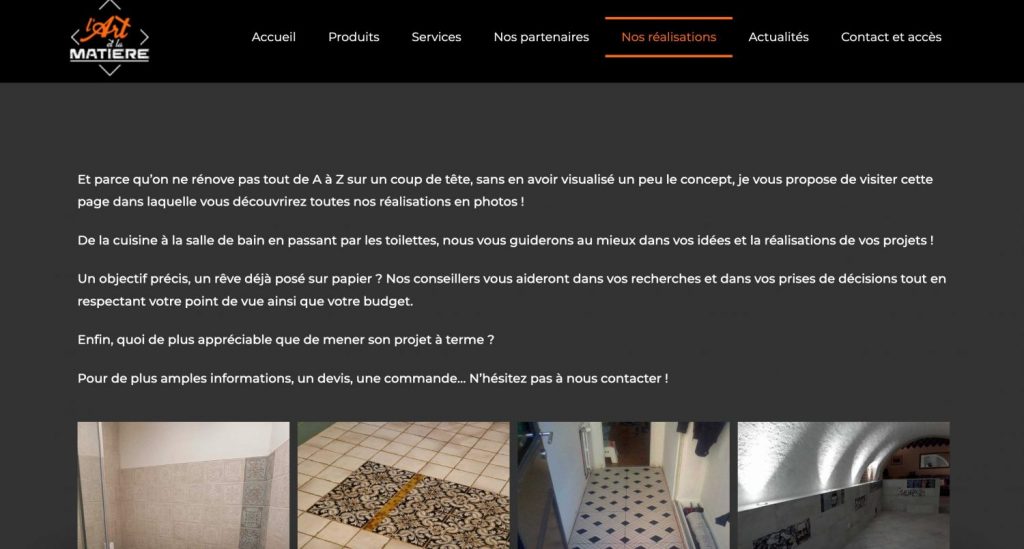Click the orange Art script in the logo

click(x=106, y=29)
